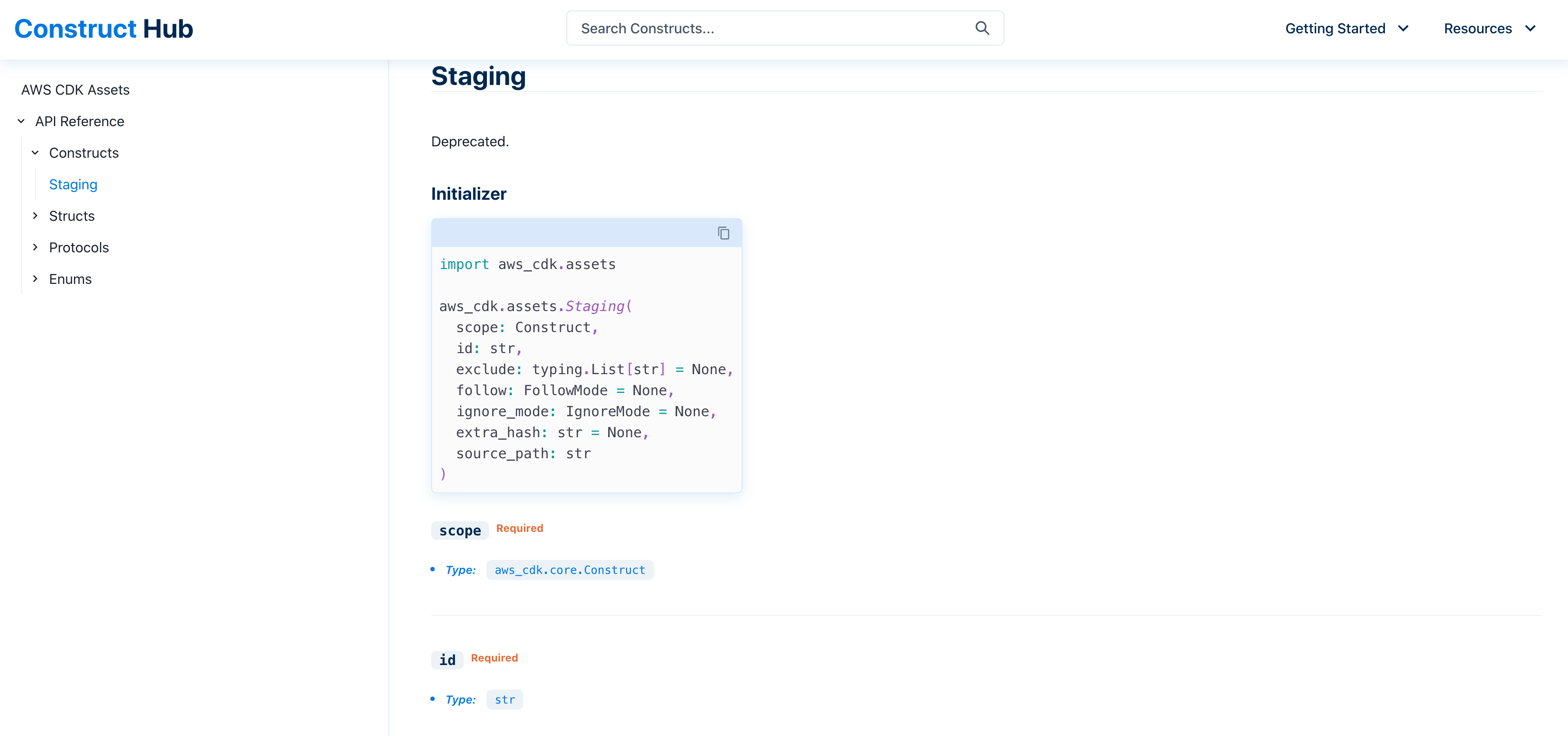Click the Construct Hub logo

pyautogui.click(x=103, y=28)
